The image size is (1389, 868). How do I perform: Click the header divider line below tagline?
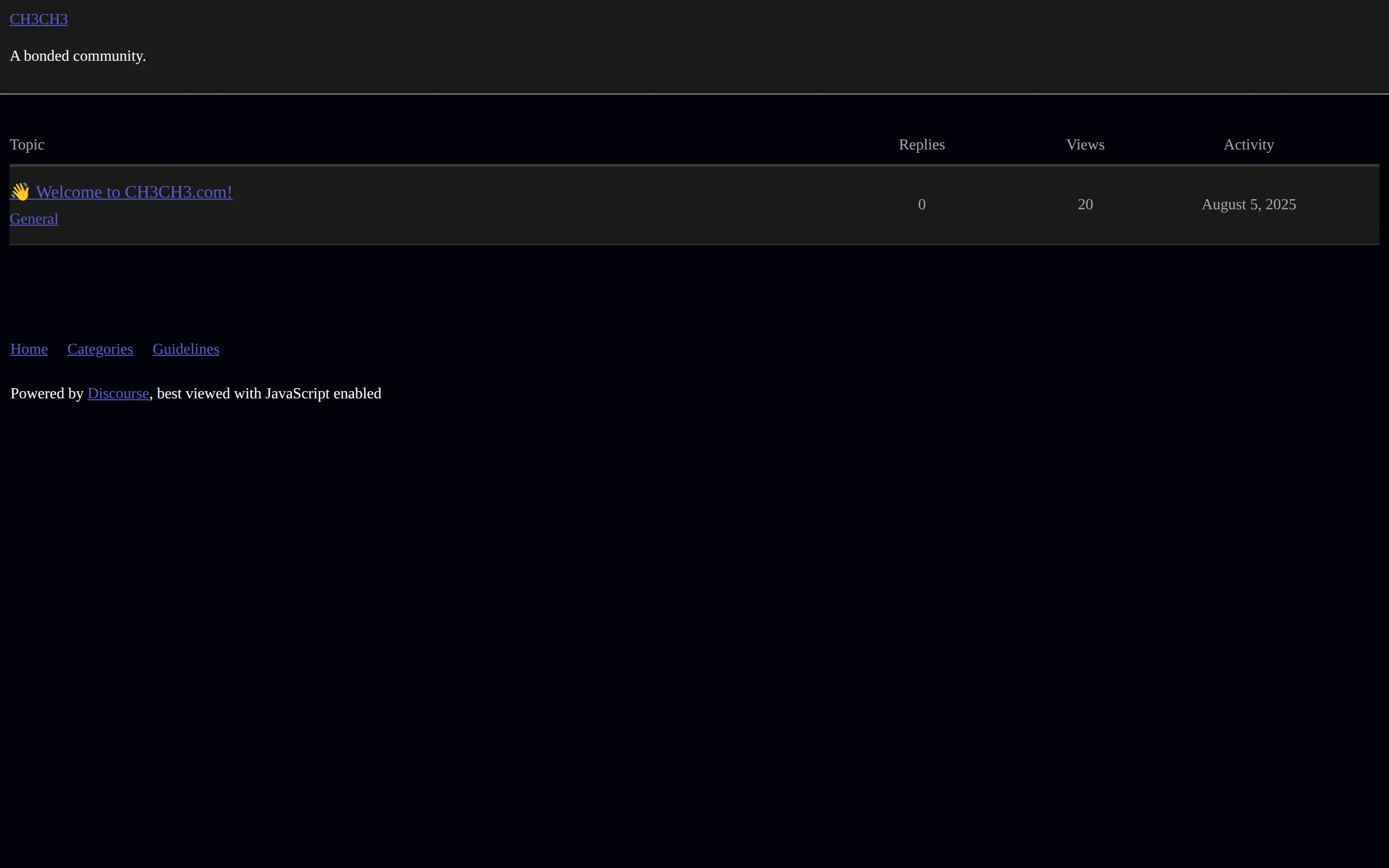click(694, 94)
